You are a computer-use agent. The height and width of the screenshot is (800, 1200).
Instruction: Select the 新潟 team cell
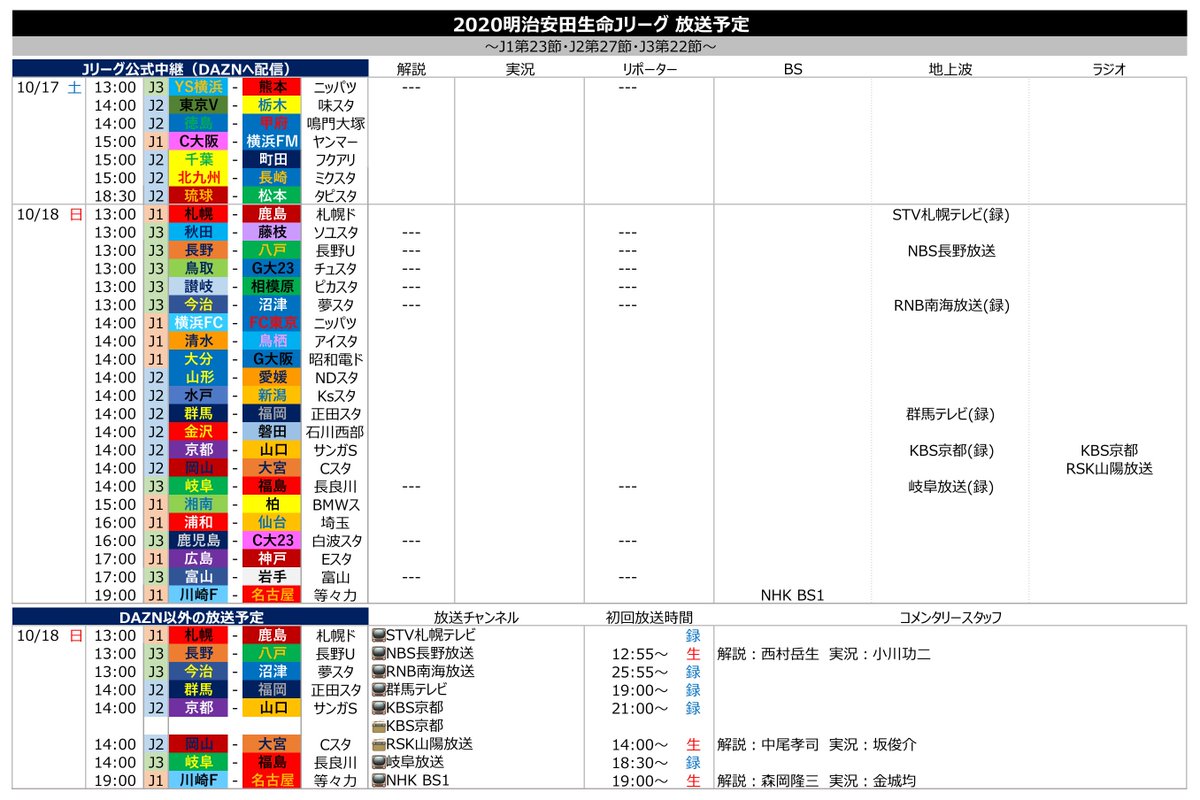click(x=272, y=395)
